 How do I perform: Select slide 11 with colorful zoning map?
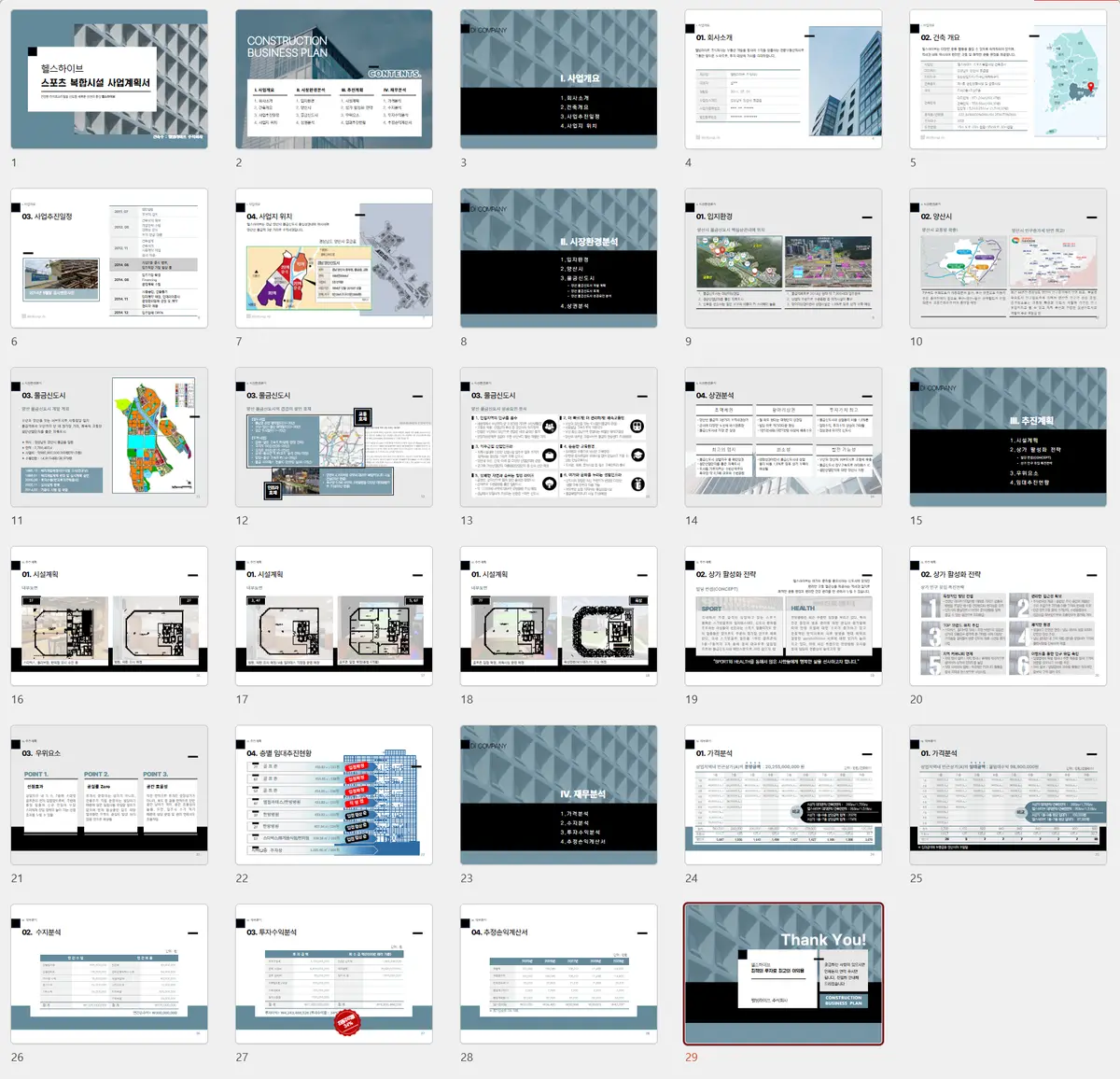109,437
